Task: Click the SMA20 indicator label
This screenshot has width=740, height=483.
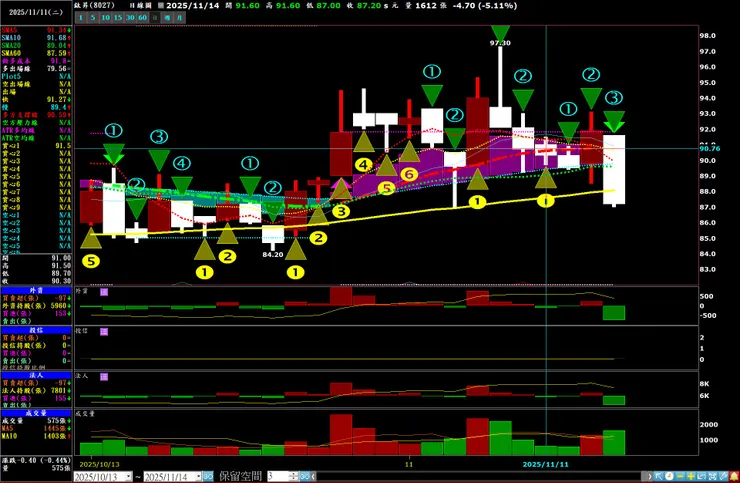Action: 11,46
